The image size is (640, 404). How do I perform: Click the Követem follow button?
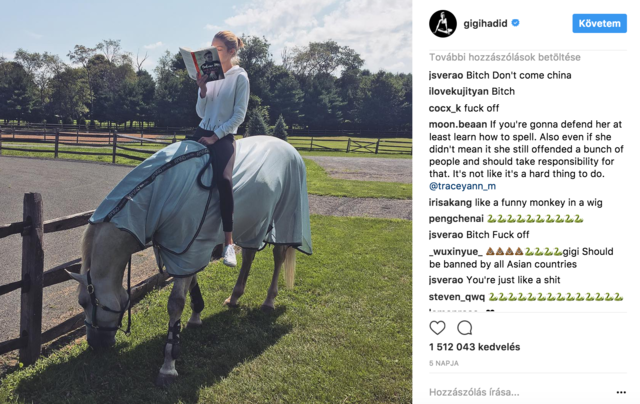[599, 23]
